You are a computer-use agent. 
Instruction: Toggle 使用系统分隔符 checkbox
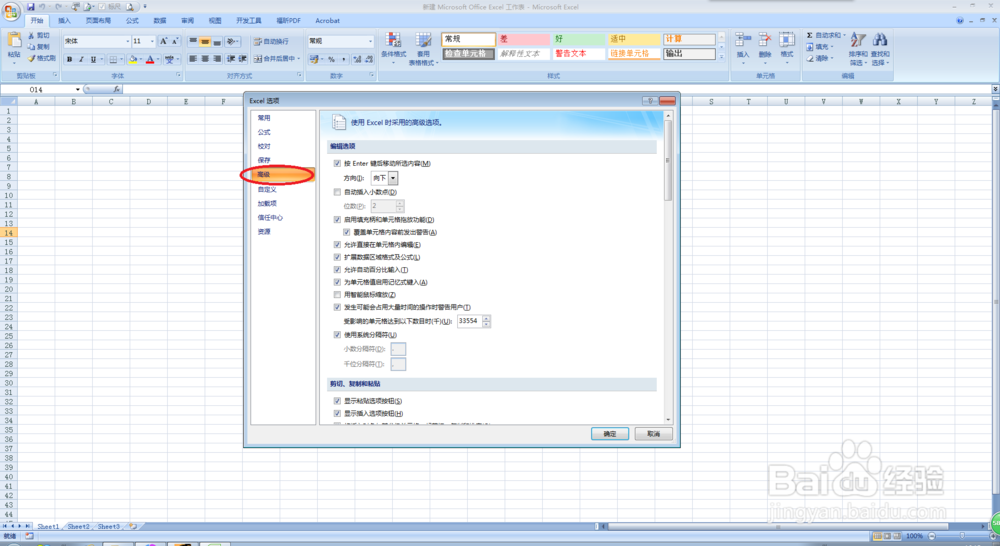tap(337, 334)
